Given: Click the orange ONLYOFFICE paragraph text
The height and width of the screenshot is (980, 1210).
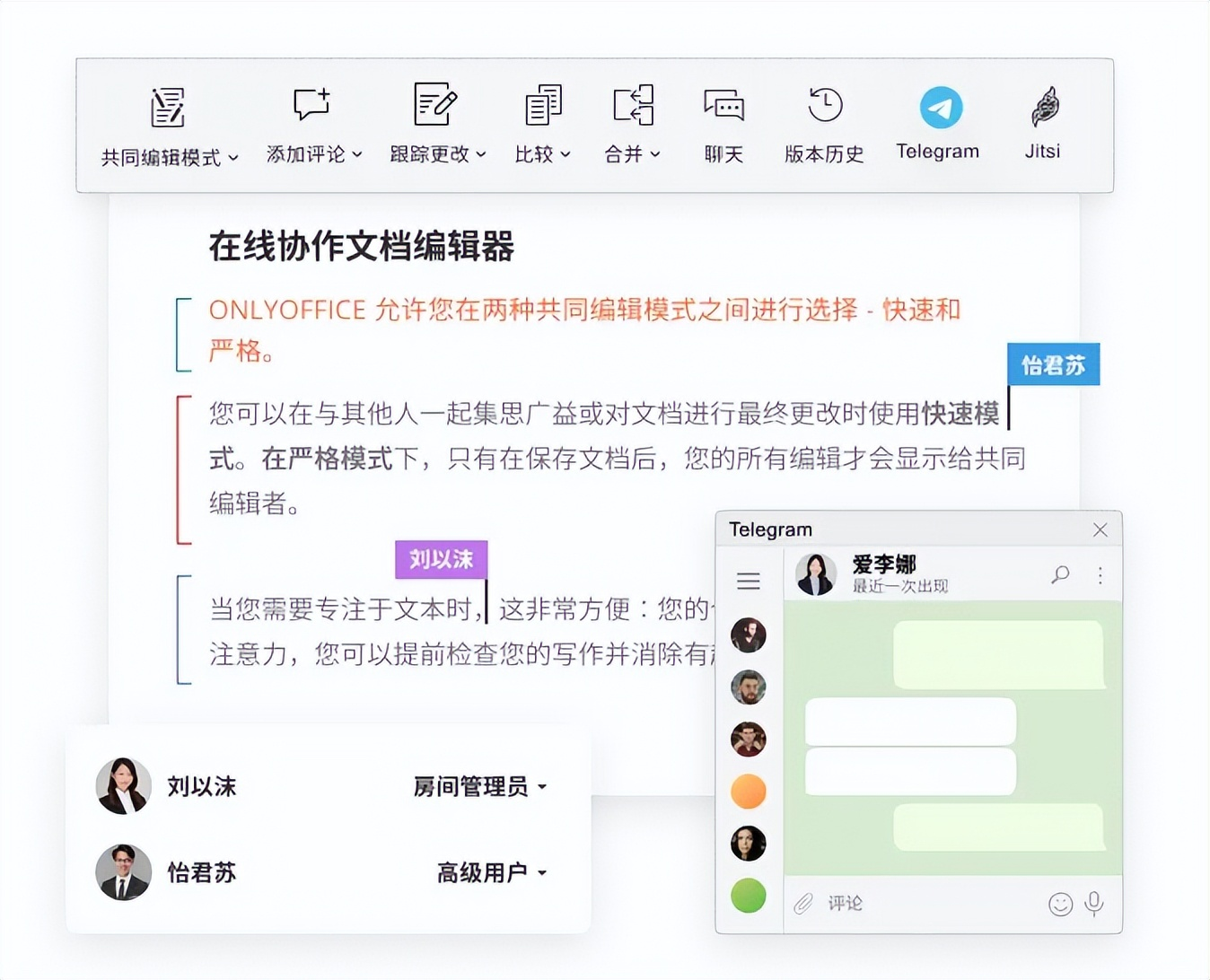Looking at the screenshot, I should click(585, 329).
